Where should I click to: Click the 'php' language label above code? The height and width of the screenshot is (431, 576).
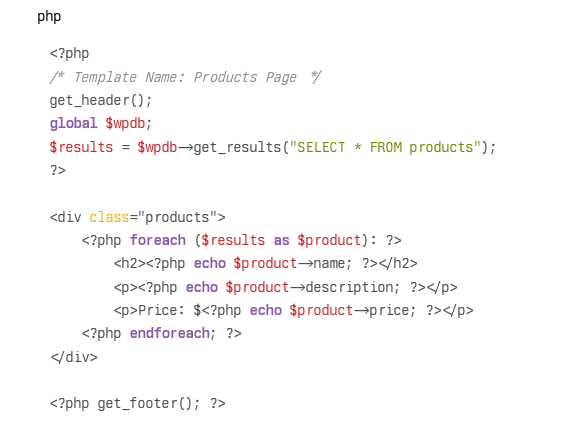click(49, 17)
